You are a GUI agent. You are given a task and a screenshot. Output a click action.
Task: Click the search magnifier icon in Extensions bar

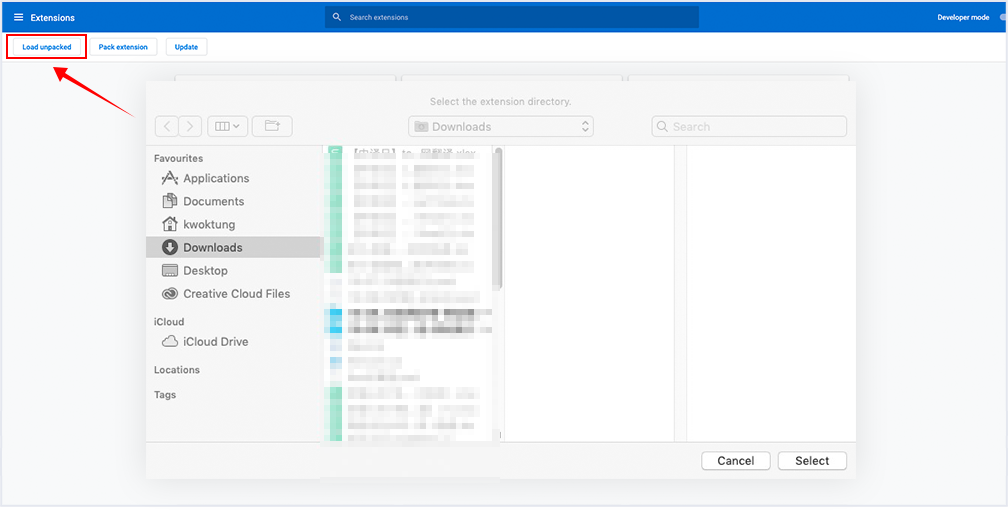coord(336,17)
